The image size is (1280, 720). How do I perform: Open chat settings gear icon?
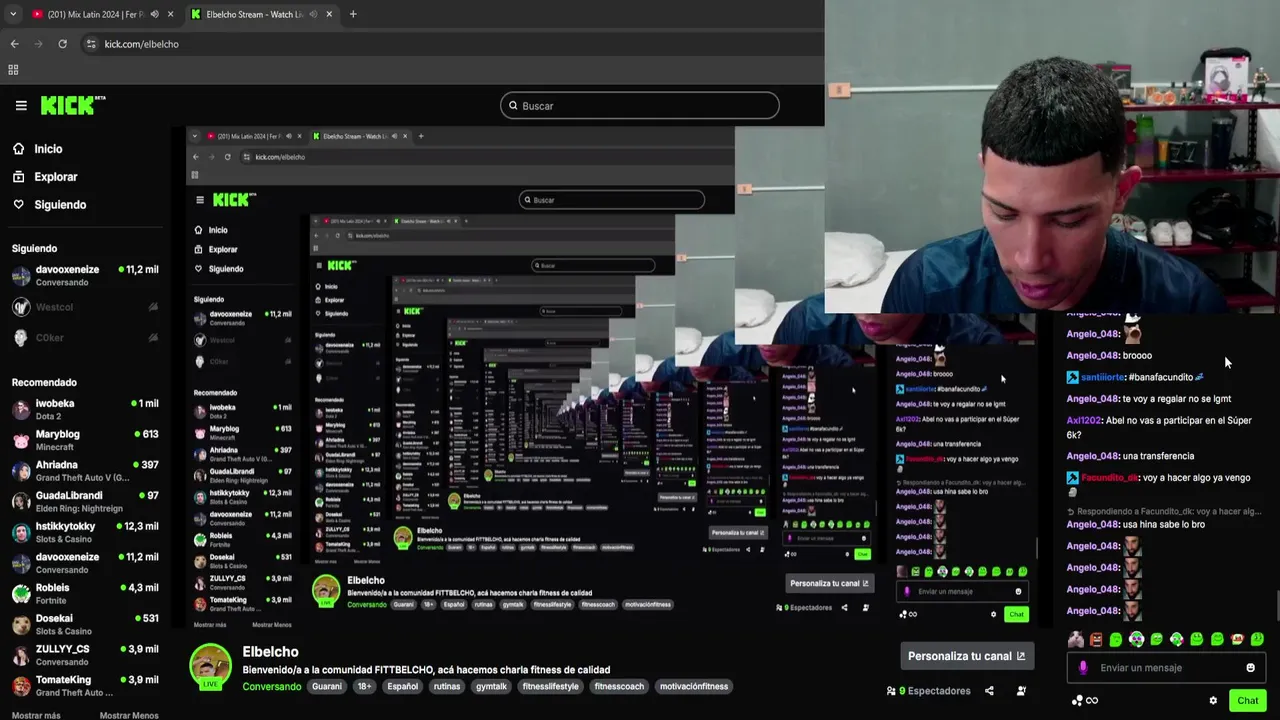coord(1213,701)
